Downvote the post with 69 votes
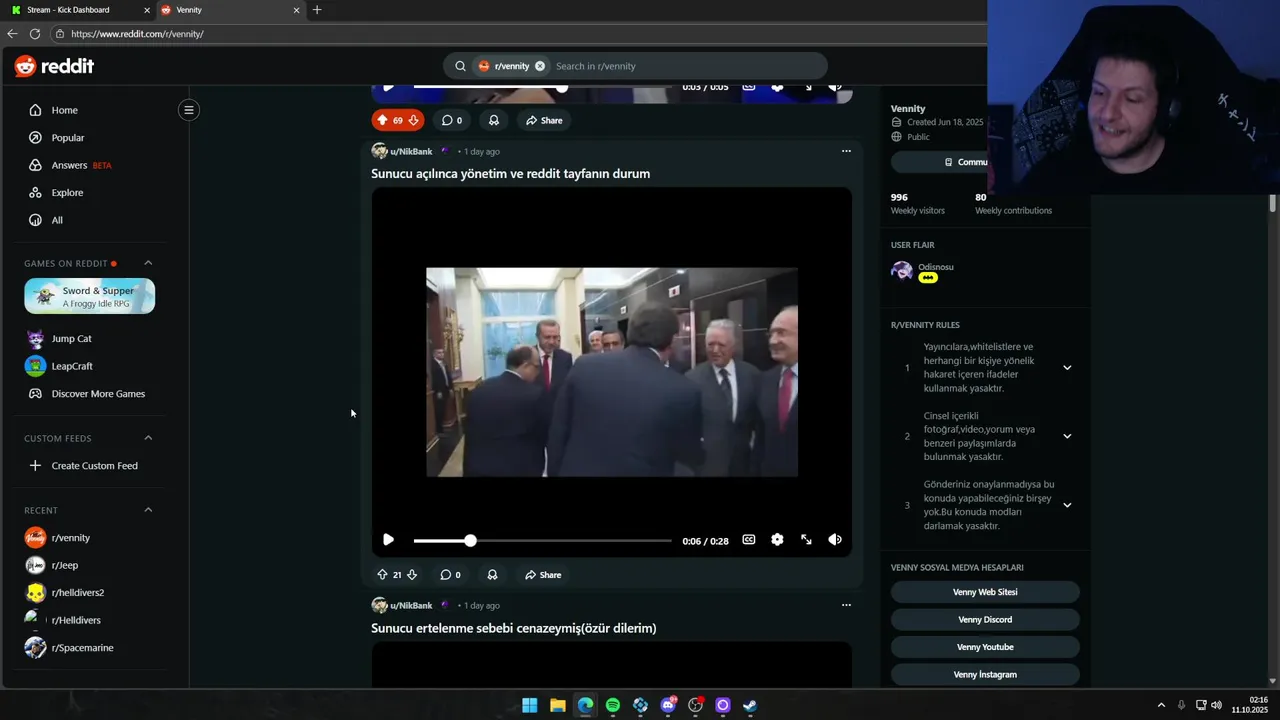Screen dimensions: 1280x720 click(x=413, y=120)
